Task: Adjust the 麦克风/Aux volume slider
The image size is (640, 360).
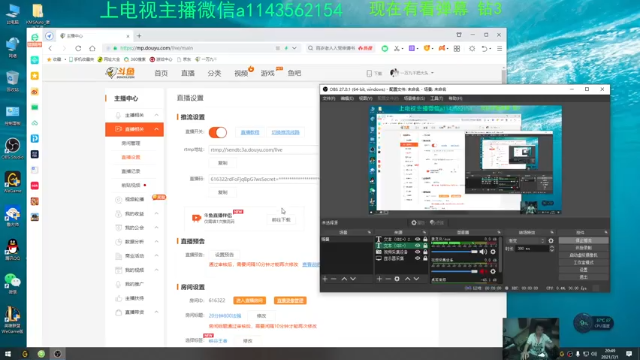Action: pyautogui.click(x=455, y=252)
